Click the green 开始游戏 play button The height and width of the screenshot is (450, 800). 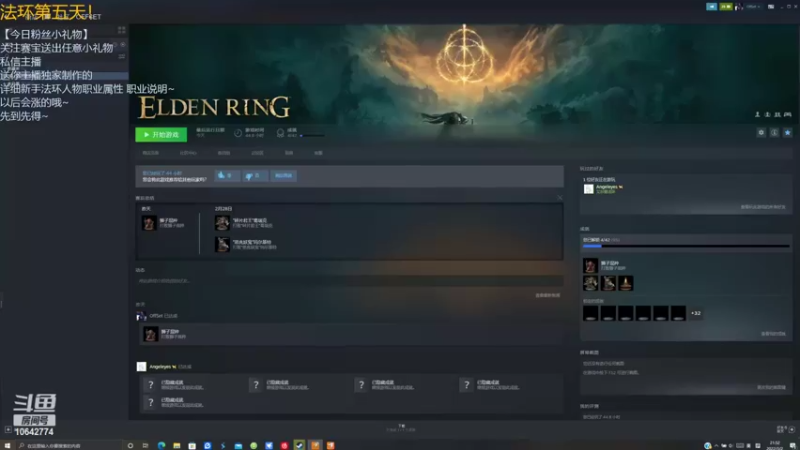[161, 135]
